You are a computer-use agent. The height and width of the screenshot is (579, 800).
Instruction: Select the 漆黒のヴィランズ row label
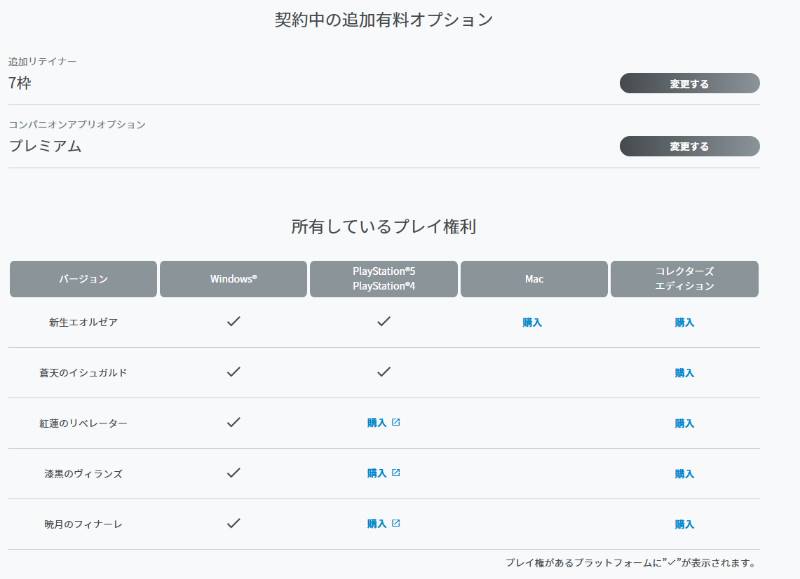coord(83,474)
